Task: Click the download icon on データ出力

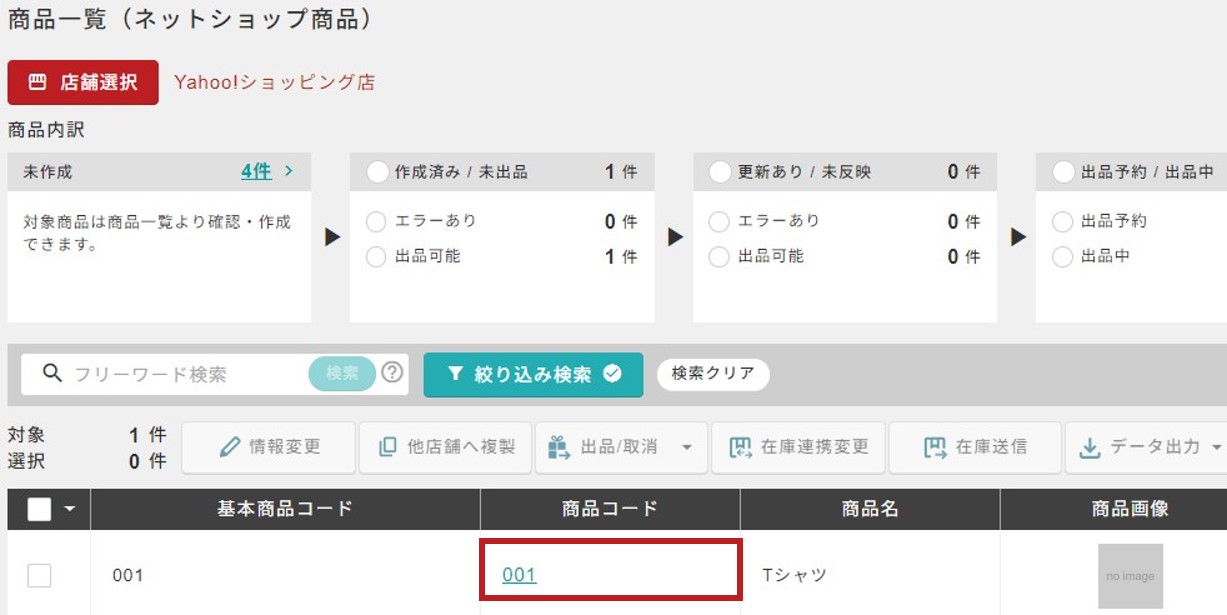Action: pos(1090,448)
